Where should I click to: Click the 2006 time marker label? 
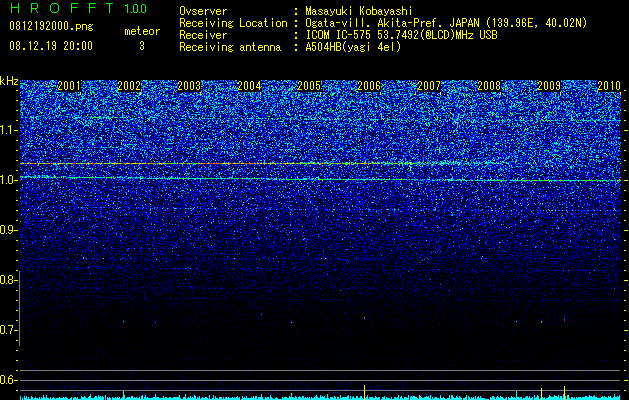(x=369, y=86)
